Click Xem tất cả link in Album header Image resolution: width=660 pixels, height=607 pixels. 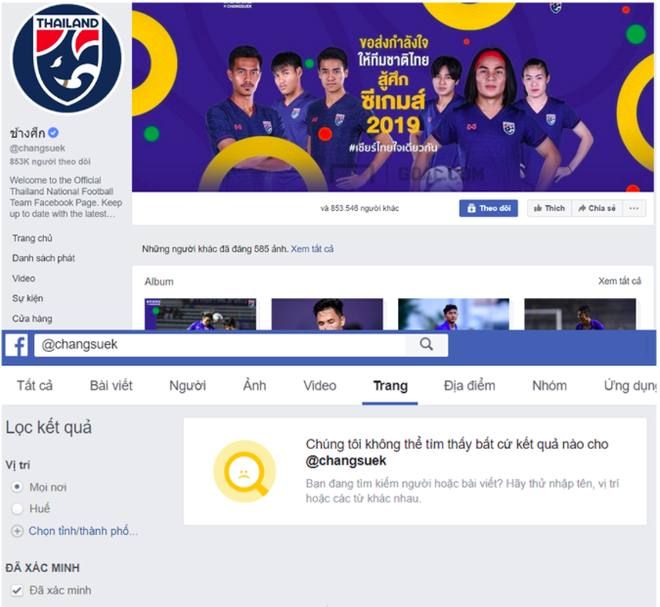pos(620,281)
